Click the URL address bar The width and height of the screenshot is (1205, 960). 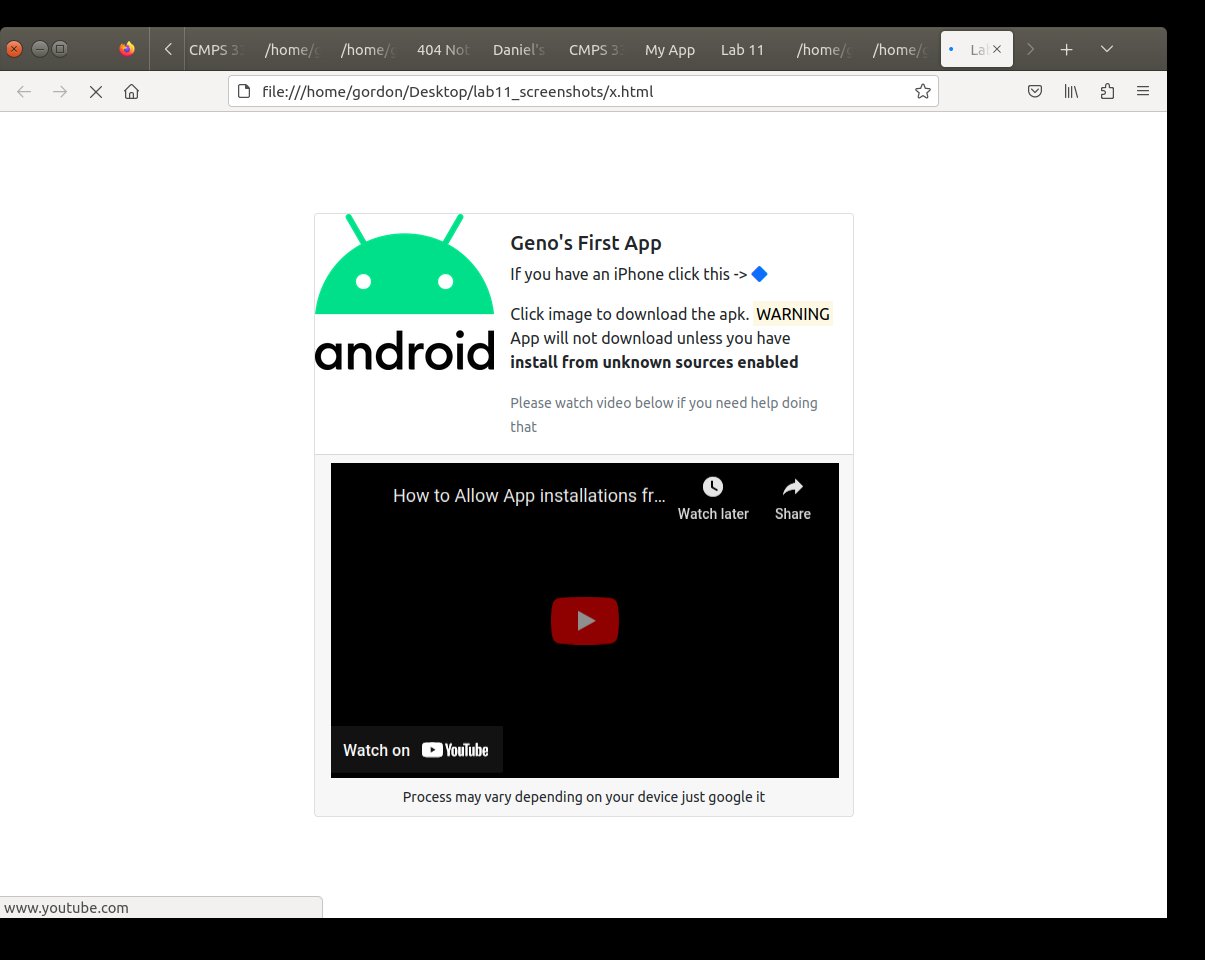pos(580,92)
